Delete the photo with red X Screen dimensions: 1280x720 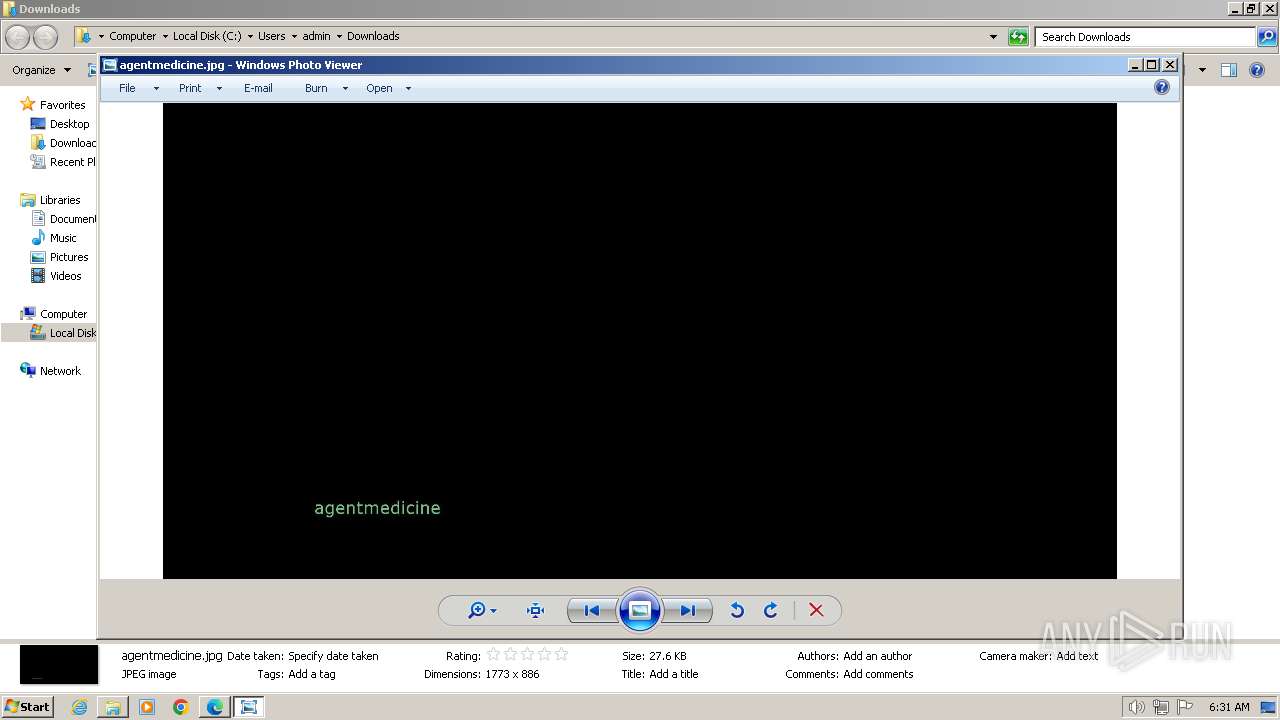816,610
